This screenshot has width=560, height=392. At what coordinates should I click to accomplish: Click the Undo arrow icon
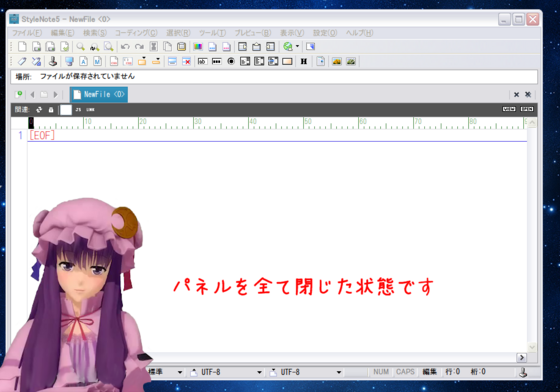(x=125, y=46)
